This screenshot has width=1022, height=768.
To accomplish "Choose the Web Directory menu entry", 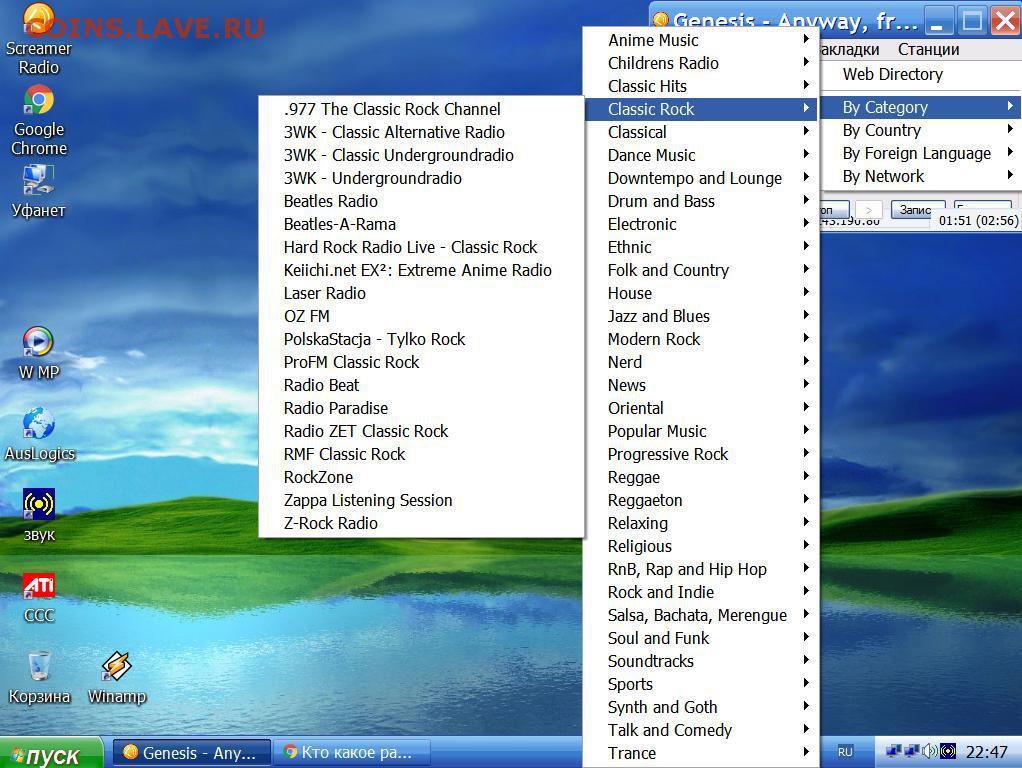I will pos(918,74).
